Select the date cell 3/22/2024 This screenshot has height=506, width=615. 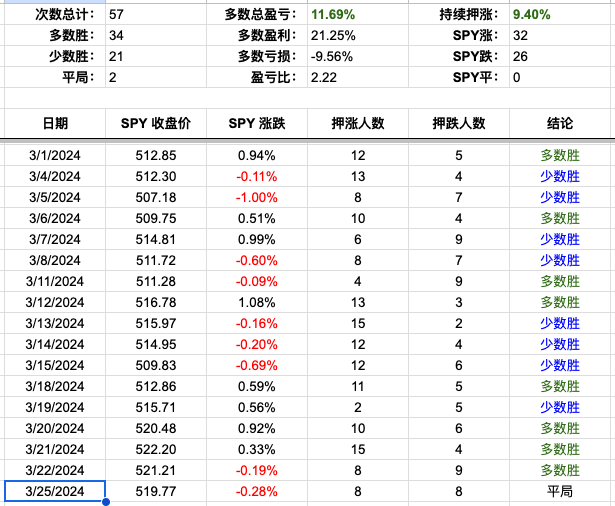[x=55, y=470]
